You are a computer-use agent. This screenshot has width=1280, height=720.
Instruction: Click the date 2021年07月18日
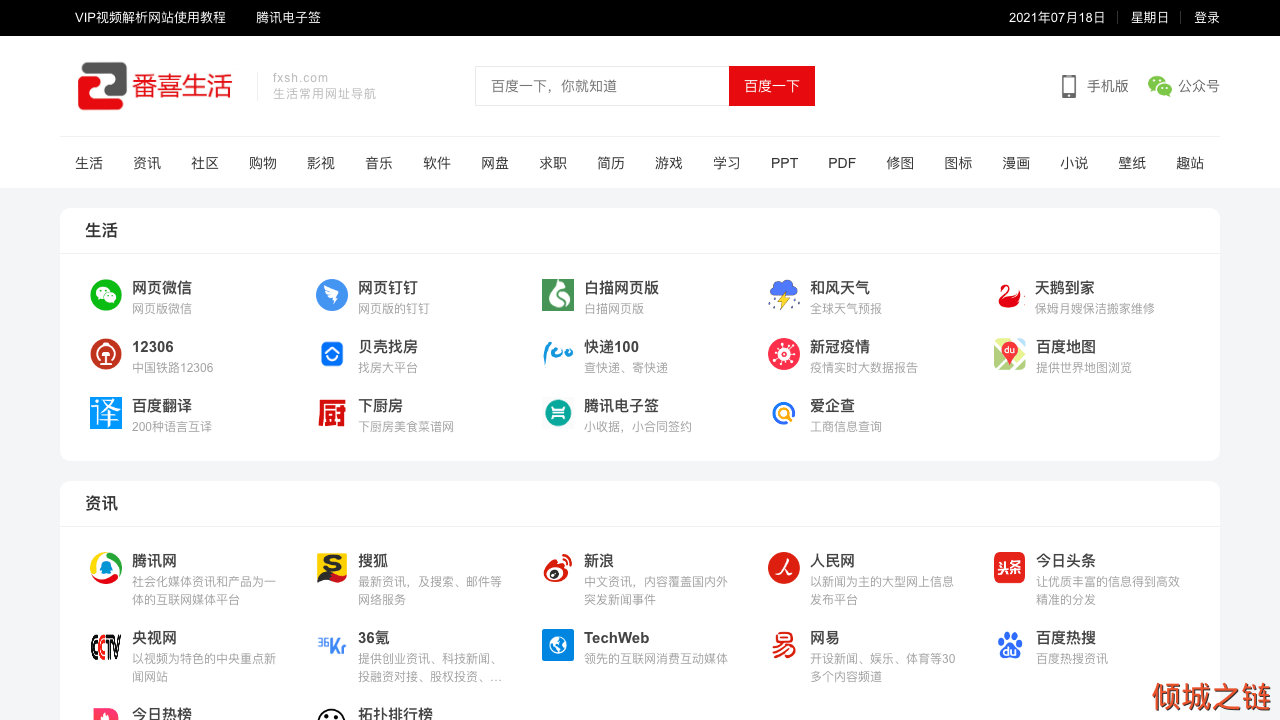click(x=1057, y=18)
